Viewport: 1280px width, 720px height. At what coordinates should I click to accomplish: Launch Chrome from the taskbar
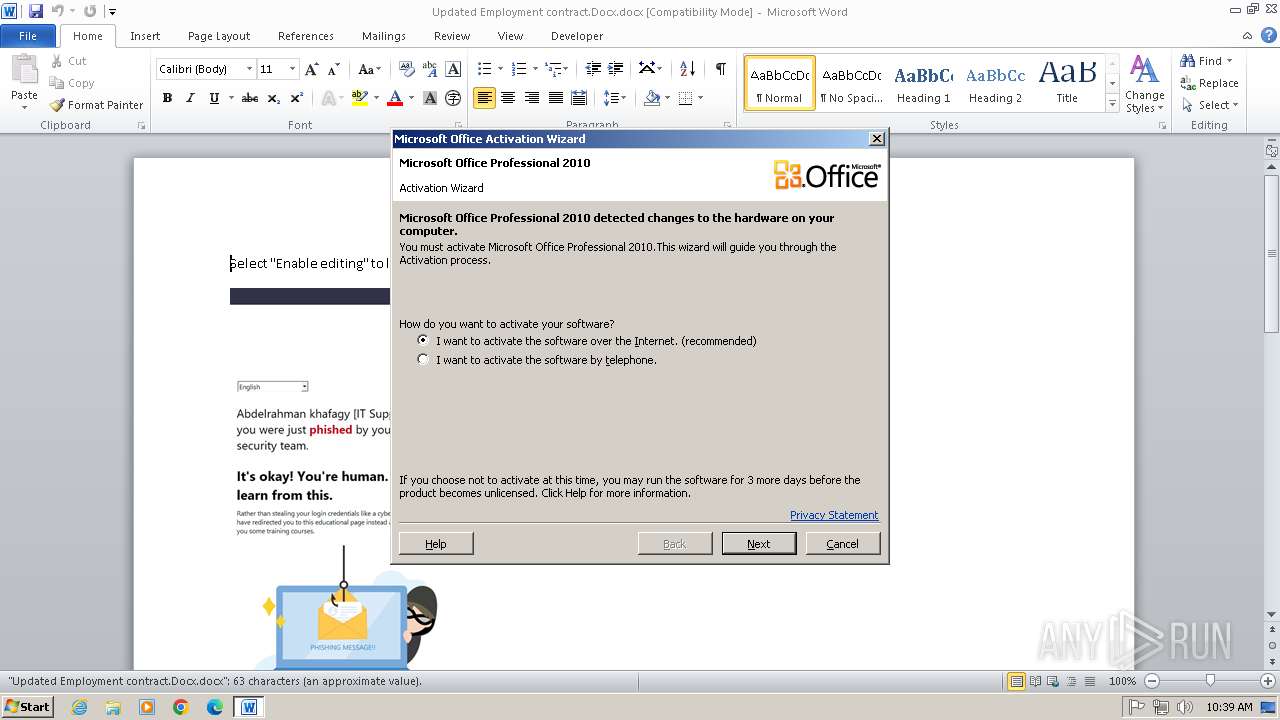point(181,707)
